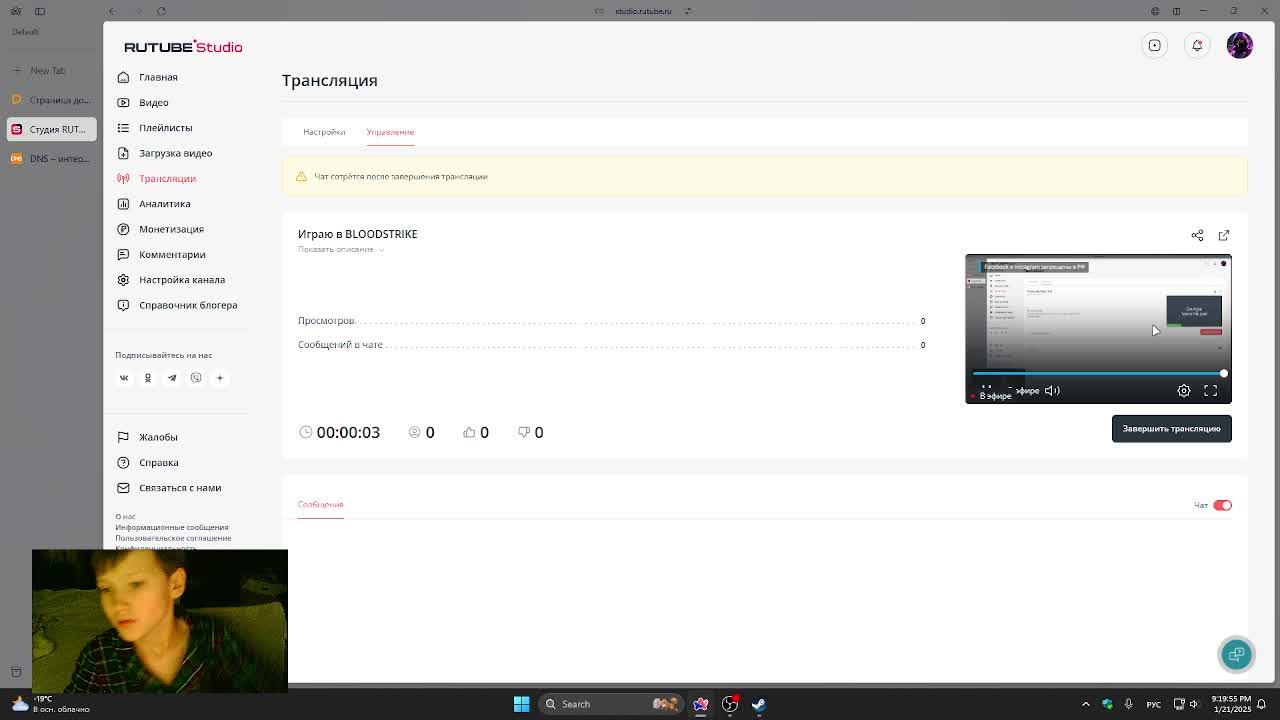Click the studio.rutube.ru address bar
The height and width of the screenshot is (720, 1280).
click(x=642, y=11)
